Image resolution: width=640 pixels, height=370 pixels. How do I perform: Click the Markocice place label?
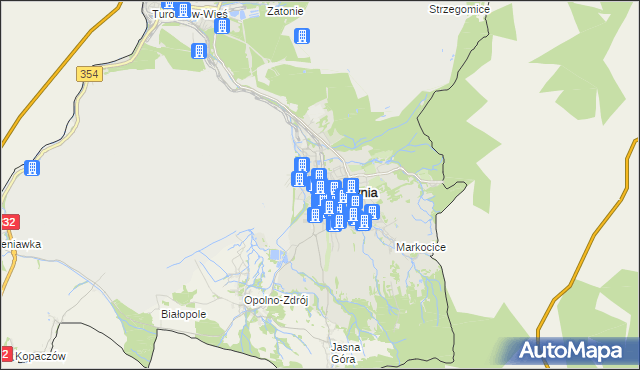[x=421, y=247]
